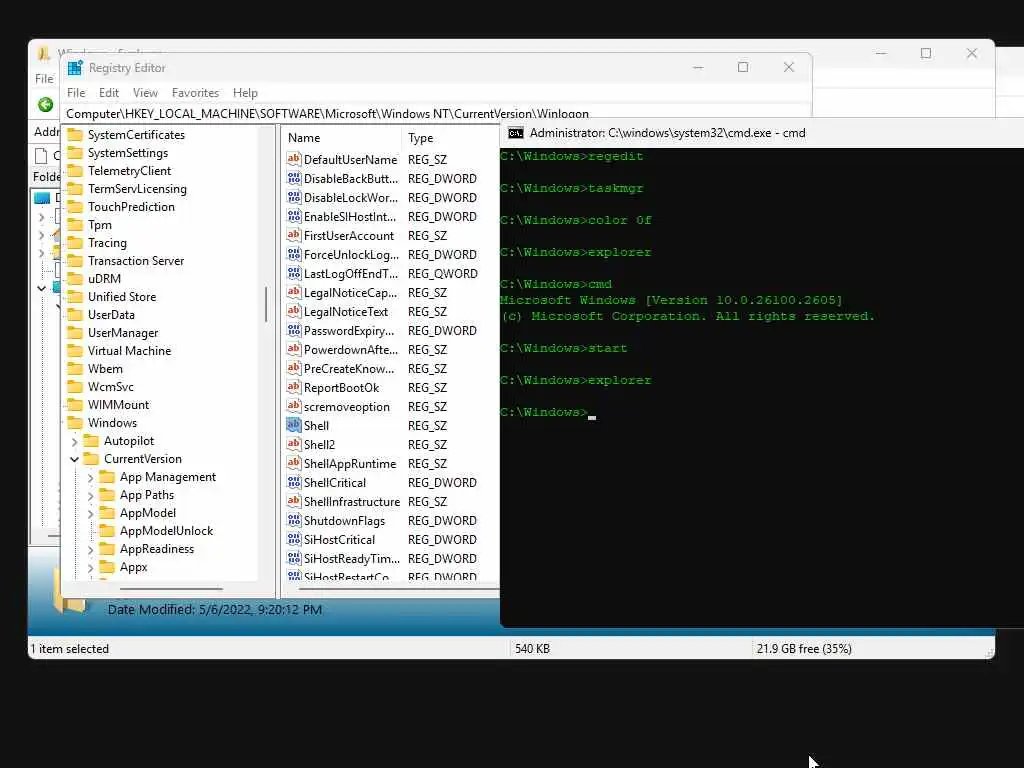Expand the AppModel key

[x=90, y=513]
